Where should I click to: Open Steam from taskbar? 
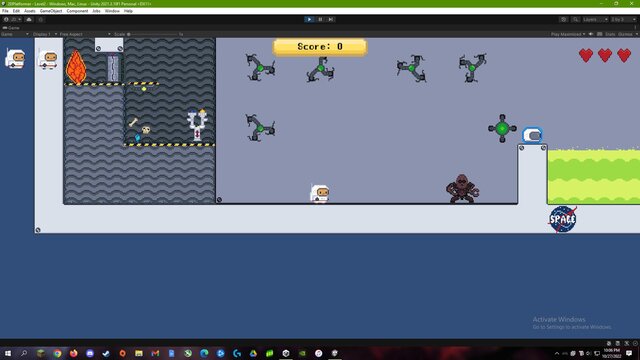pos(106,353)
